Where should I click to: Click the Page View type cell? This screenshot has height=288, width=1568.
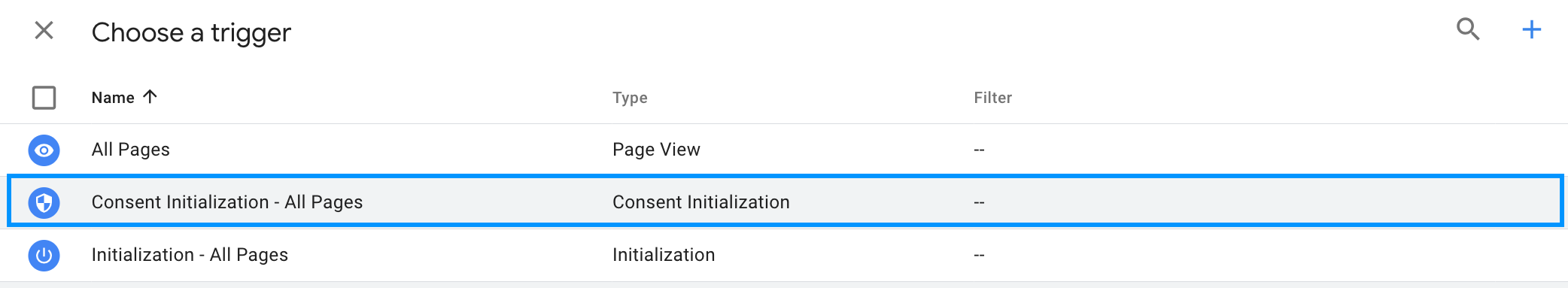[656, 150]
